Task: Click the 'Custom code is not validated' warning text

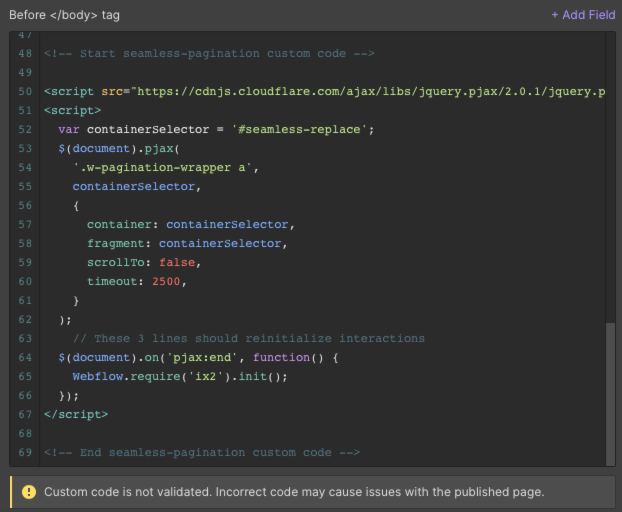Action: tap(294, 492)
